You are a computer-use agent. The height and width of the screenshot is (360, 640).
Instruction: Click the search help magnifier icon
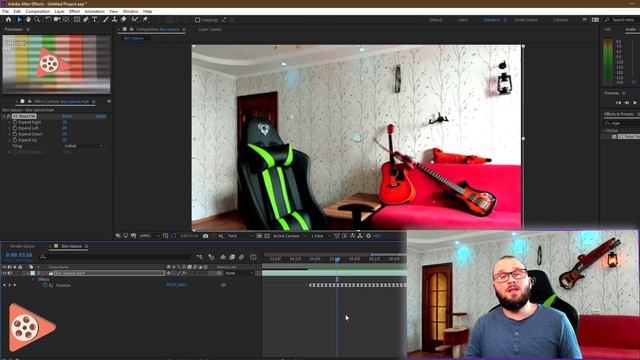coord(607,20)
